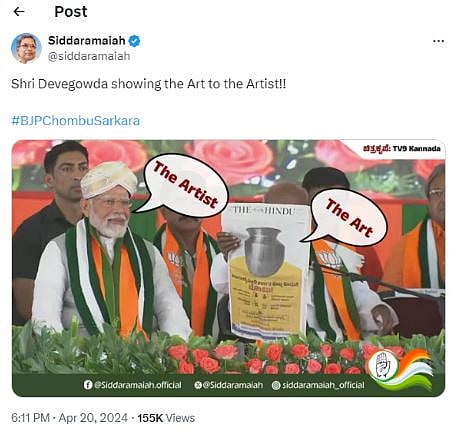Click the Facebook icon in image footer
The width and height of the screenshot is (465, 442).
88,385
